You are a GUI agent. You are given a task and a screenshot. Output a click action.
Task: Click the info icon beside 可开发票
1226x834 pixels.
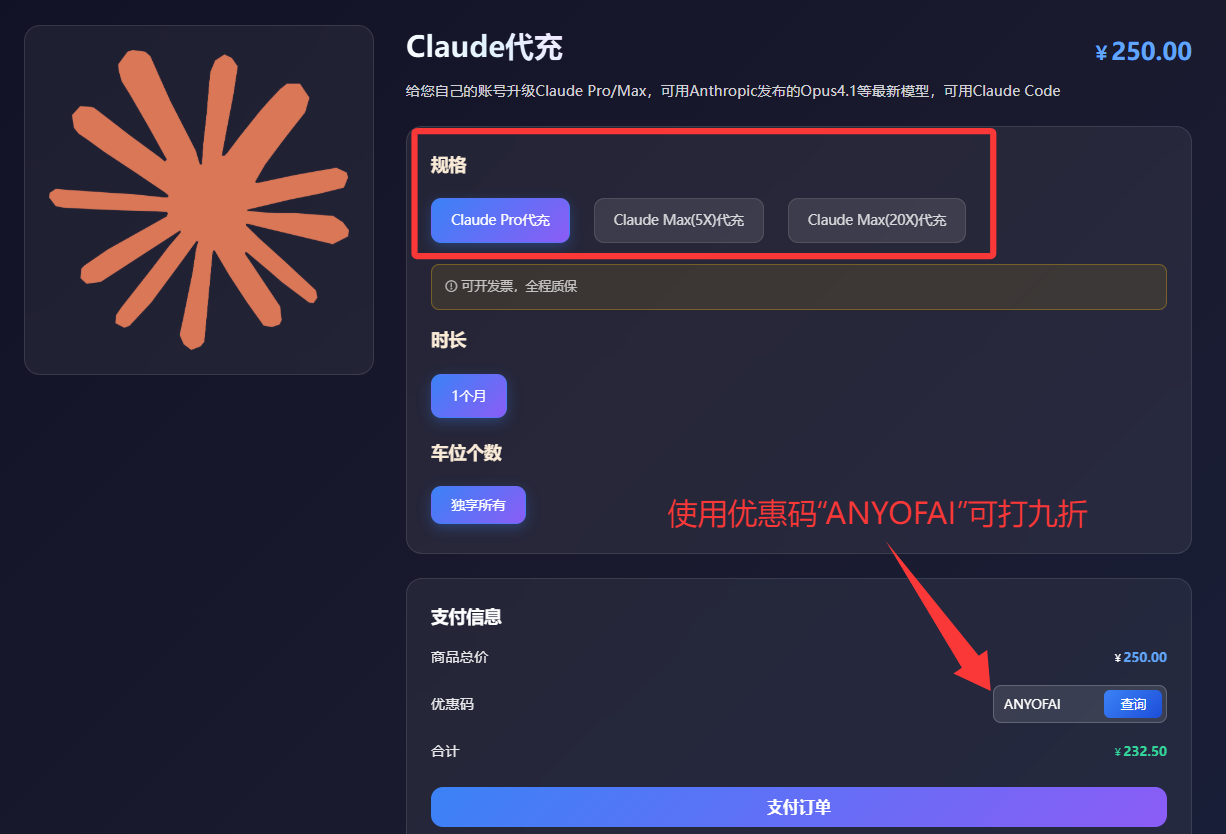click(451, 287)
